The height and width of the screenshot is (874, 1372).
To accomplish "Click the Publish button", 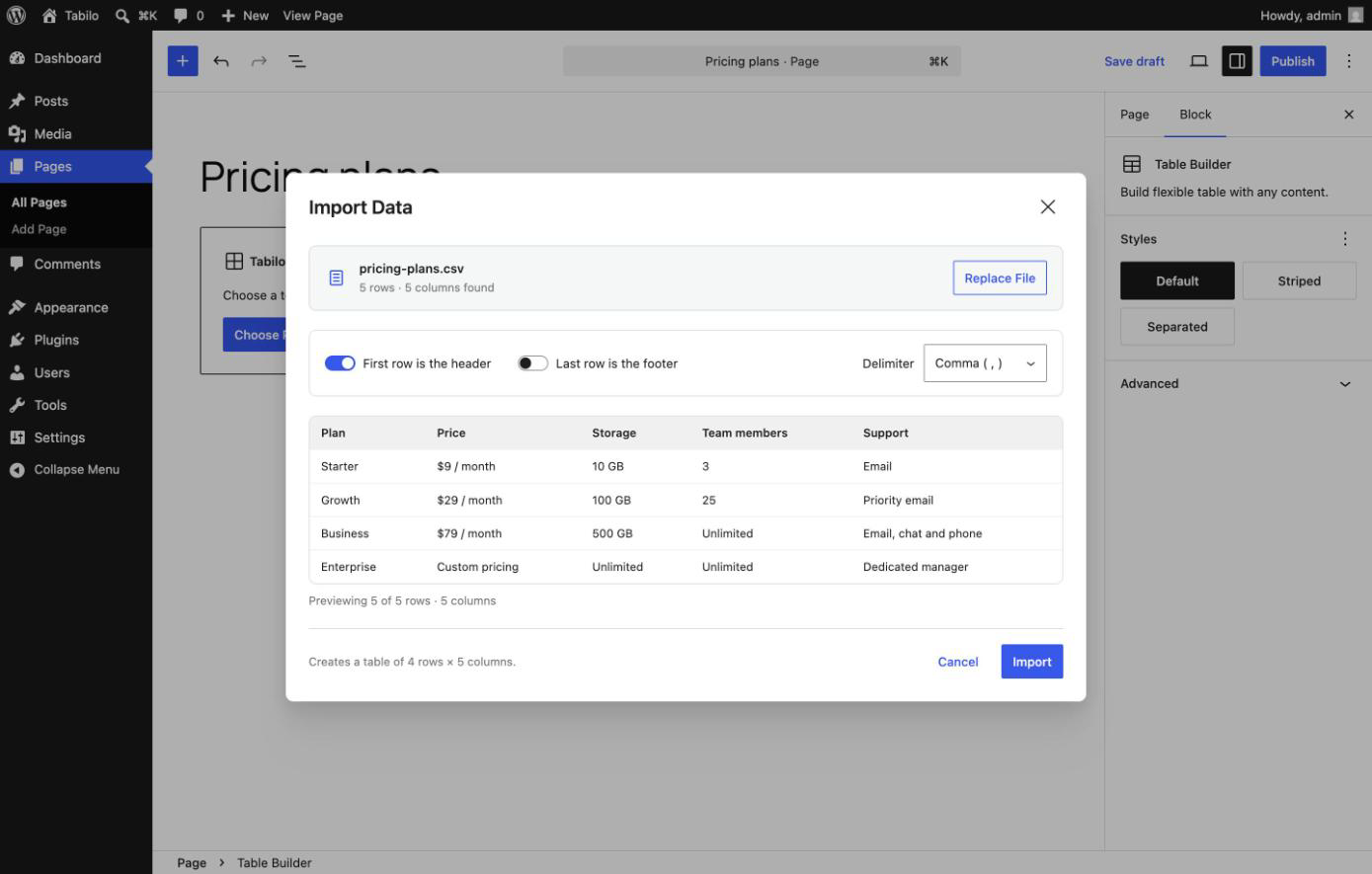I will click(1293, 61).
